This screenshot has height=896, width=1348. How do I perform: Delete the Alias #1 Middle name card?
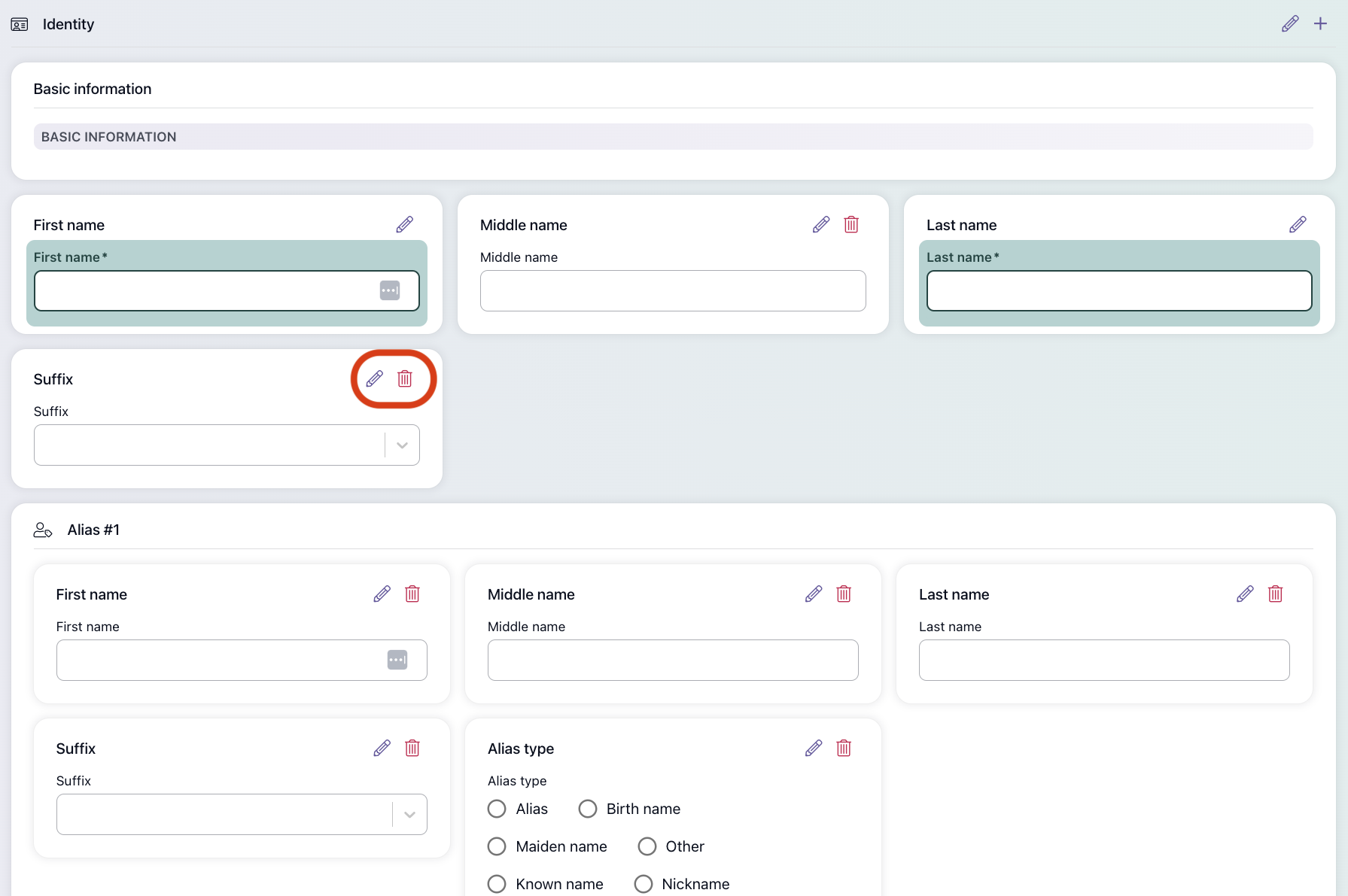(844, 594)
